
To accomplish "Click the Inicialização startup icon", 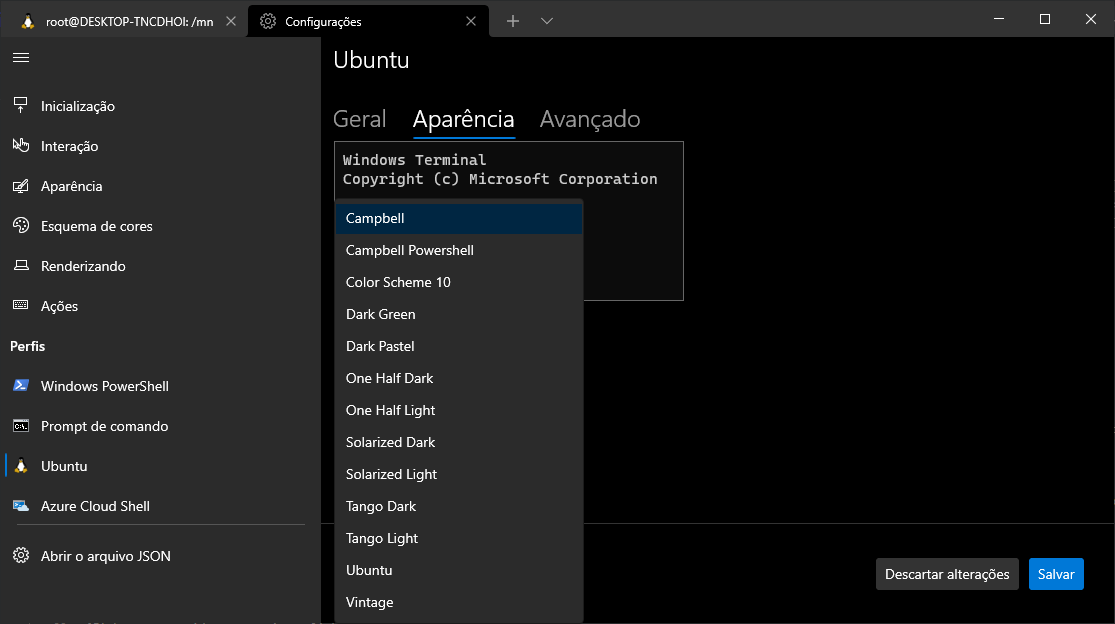I will point(21,105).
